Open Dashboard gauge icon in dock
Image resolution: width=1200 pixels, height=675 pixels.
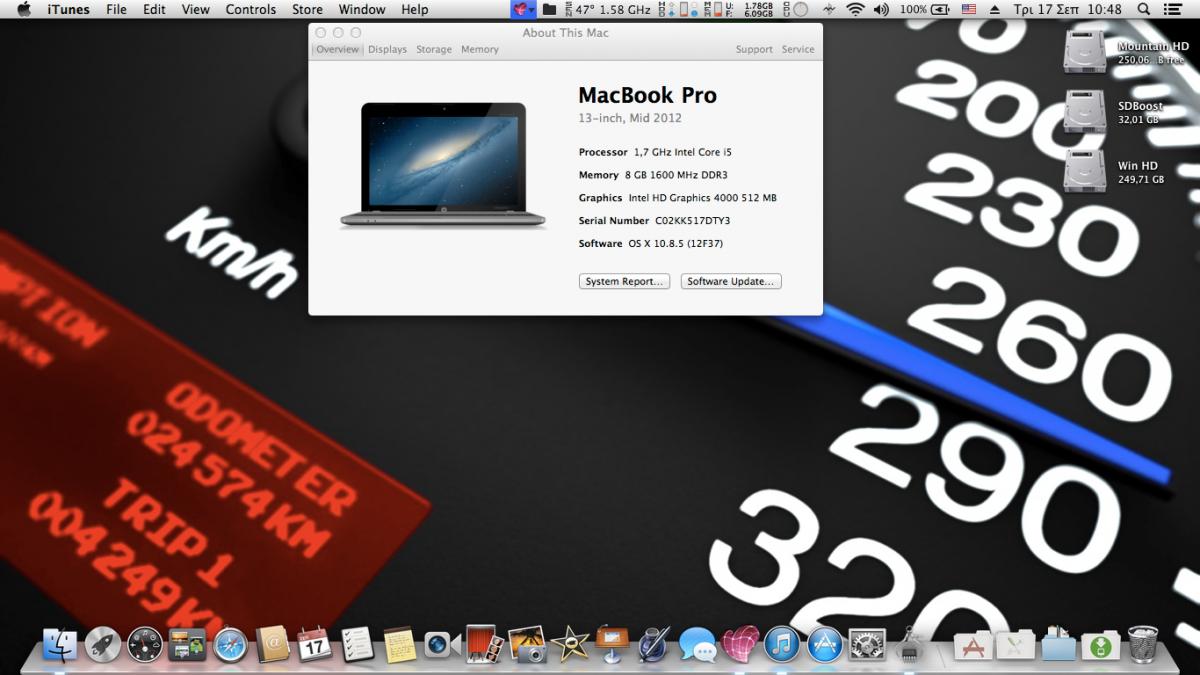[x=145, y=645]
